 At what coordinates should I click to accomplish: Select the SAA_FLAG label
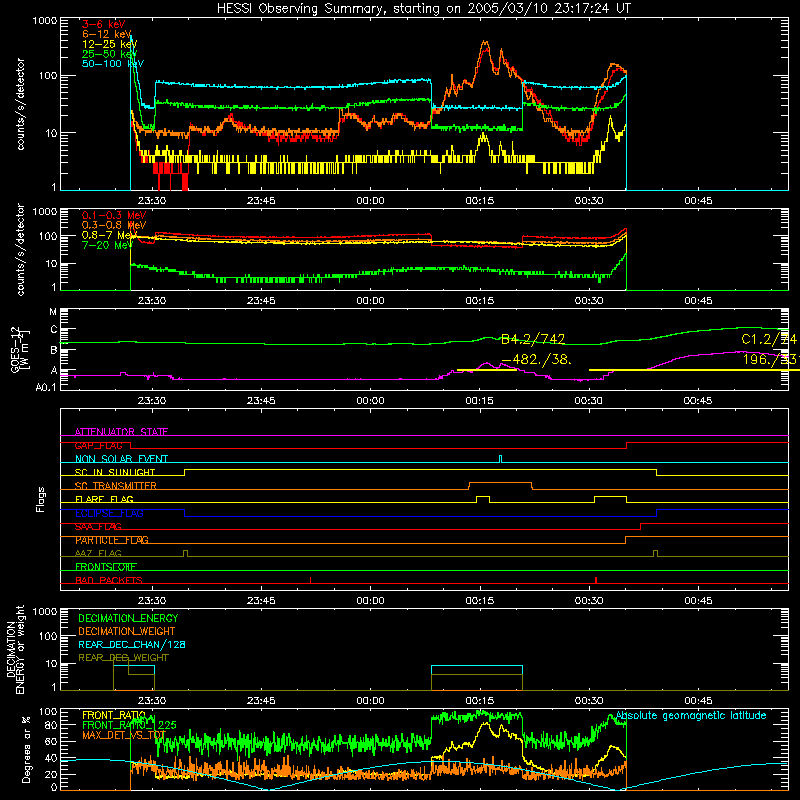98,527
